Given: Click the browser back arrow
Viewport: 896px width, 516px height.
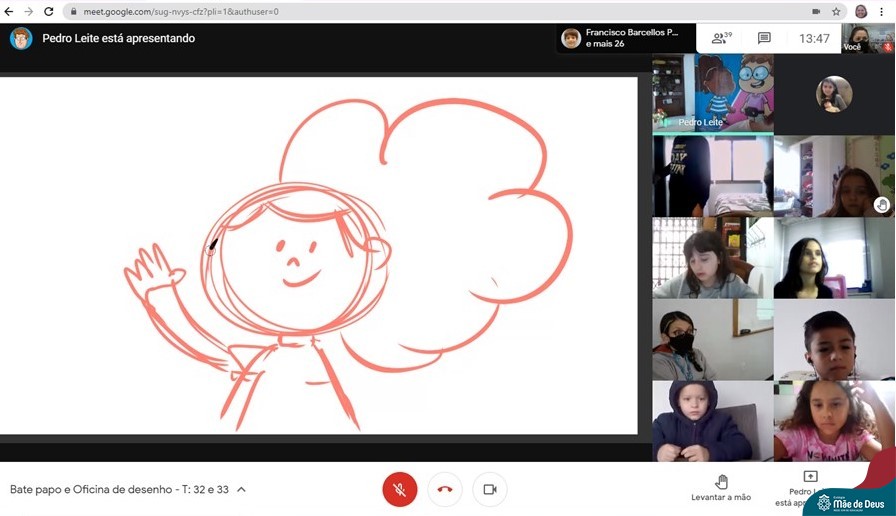Looking at the screenshot, I should pos(9,11).
